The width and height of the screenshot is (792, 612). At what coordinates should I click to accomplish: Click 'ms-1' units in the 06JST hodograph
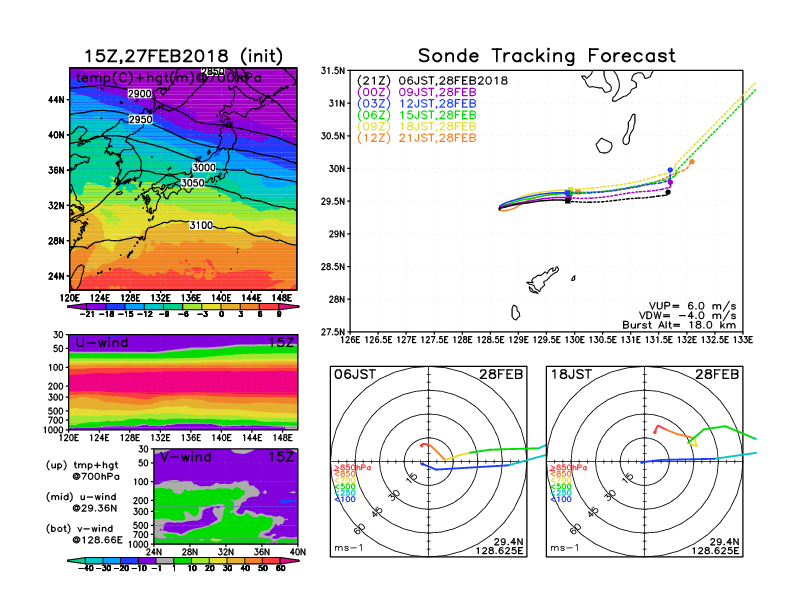pos(349,548)
